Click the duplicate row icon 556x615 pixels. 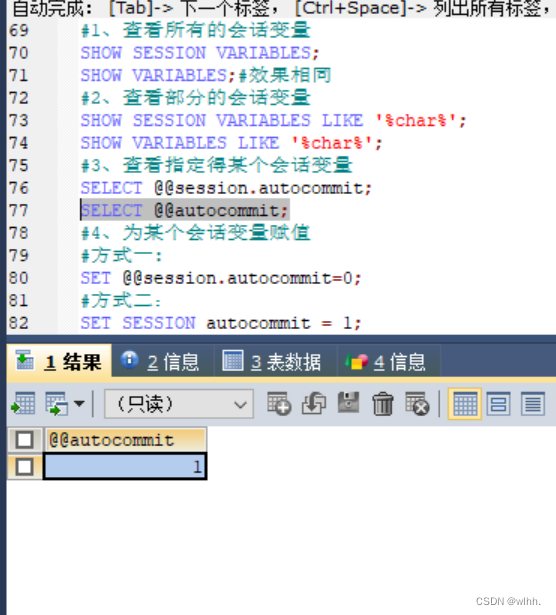point(314,403)
